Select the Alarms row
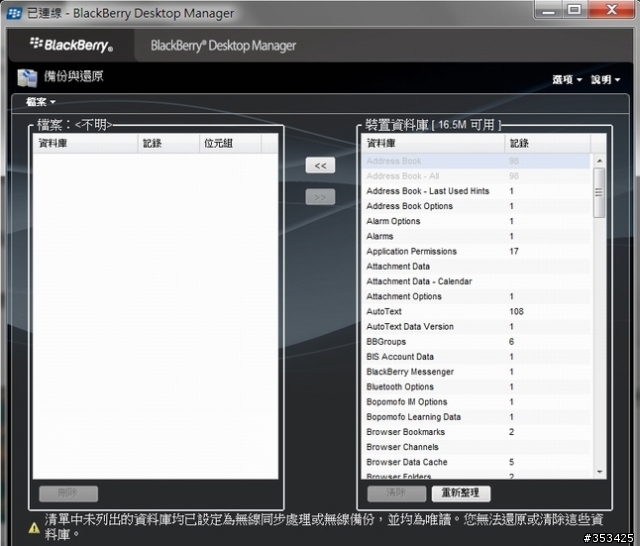Viewport: 640px width, 546px height. click(x=476, y=236)
